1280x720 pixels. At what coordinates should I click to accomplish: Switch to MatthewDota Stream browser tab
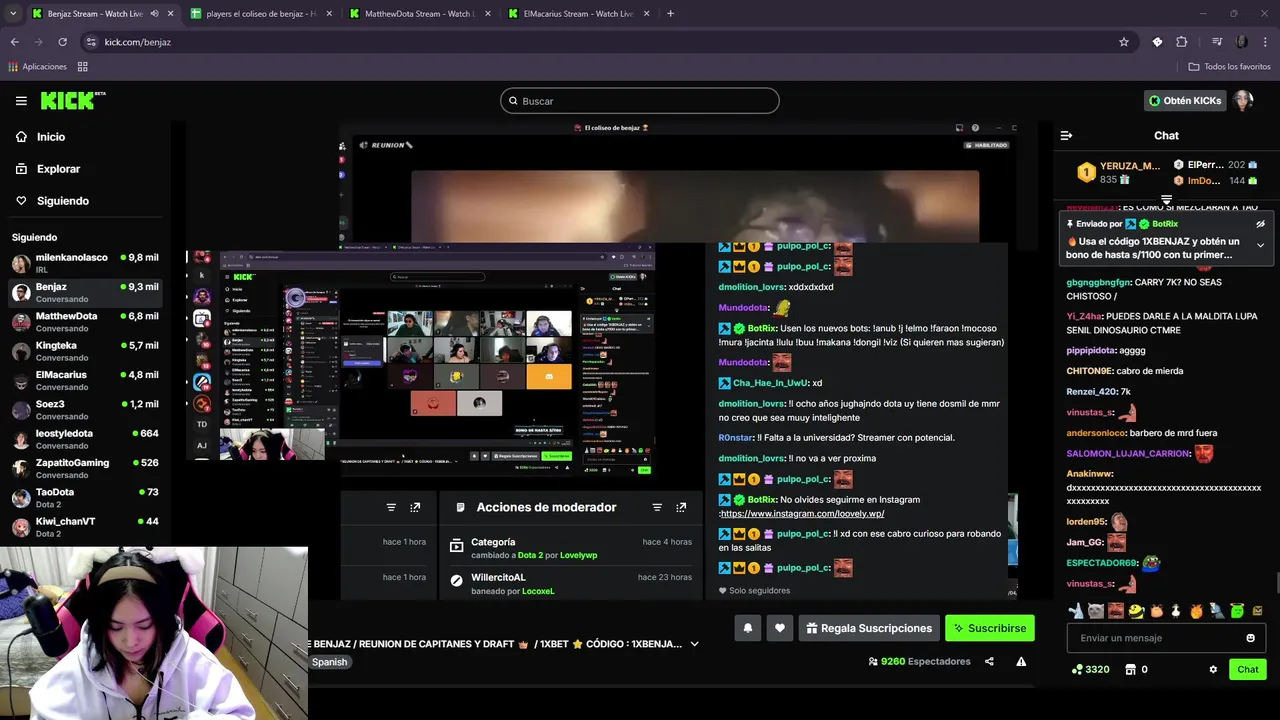pos(418,14)
